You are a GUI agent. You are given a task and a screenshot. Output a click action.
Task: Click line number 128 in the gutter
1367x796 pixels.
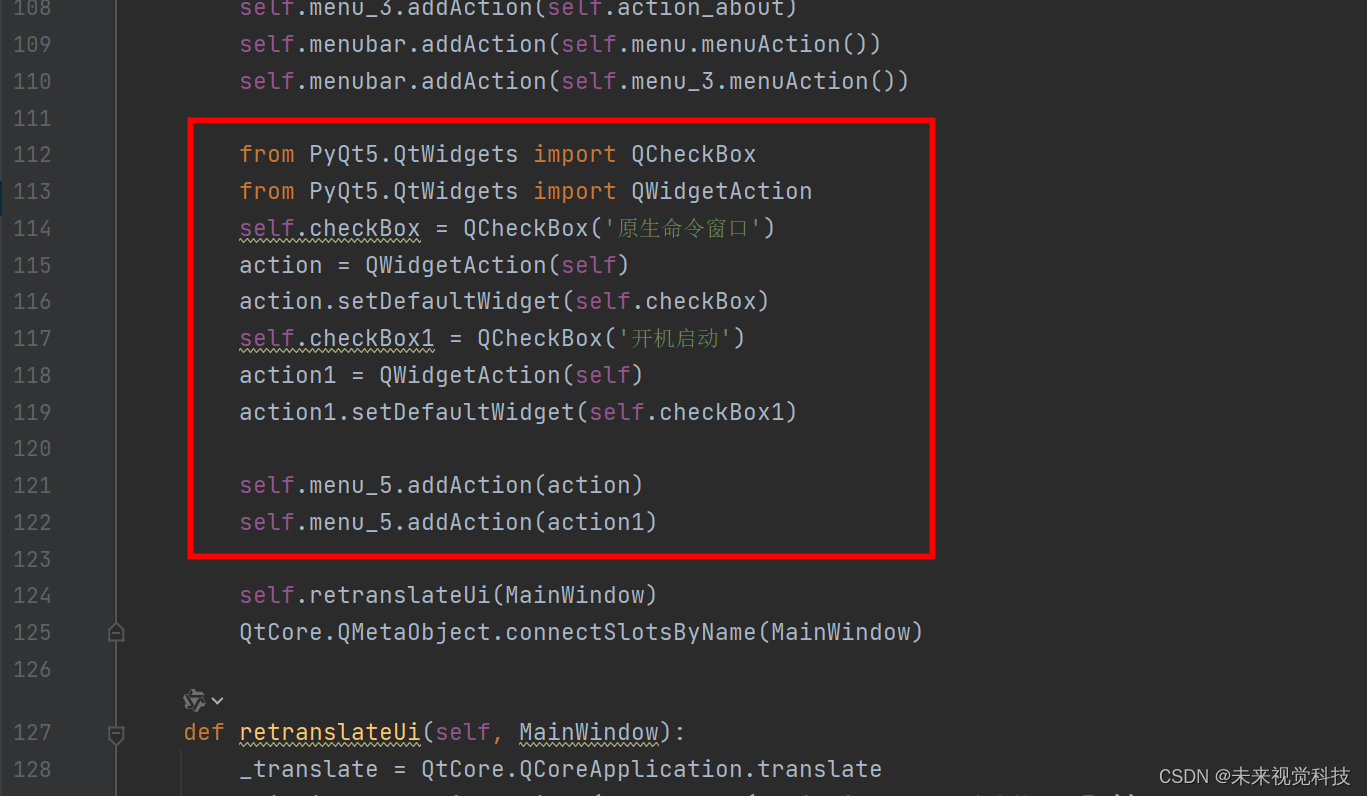tap(32, 769)
